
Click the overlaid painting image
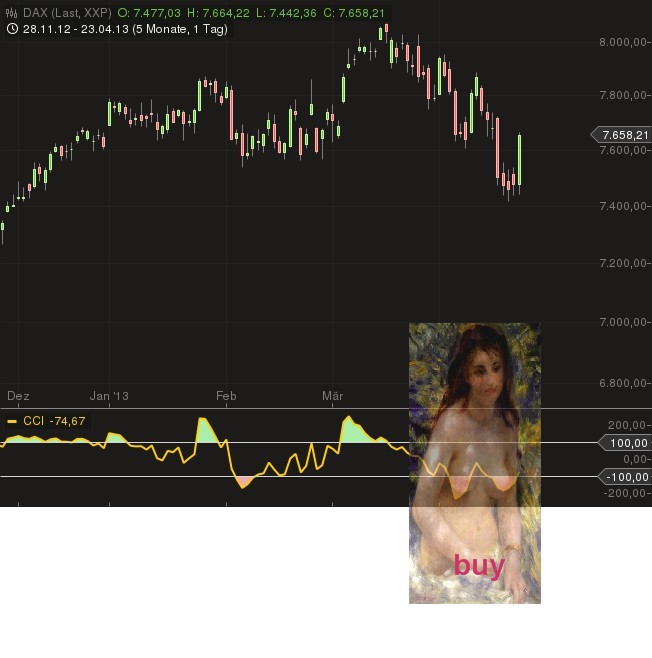pos(475,463)
